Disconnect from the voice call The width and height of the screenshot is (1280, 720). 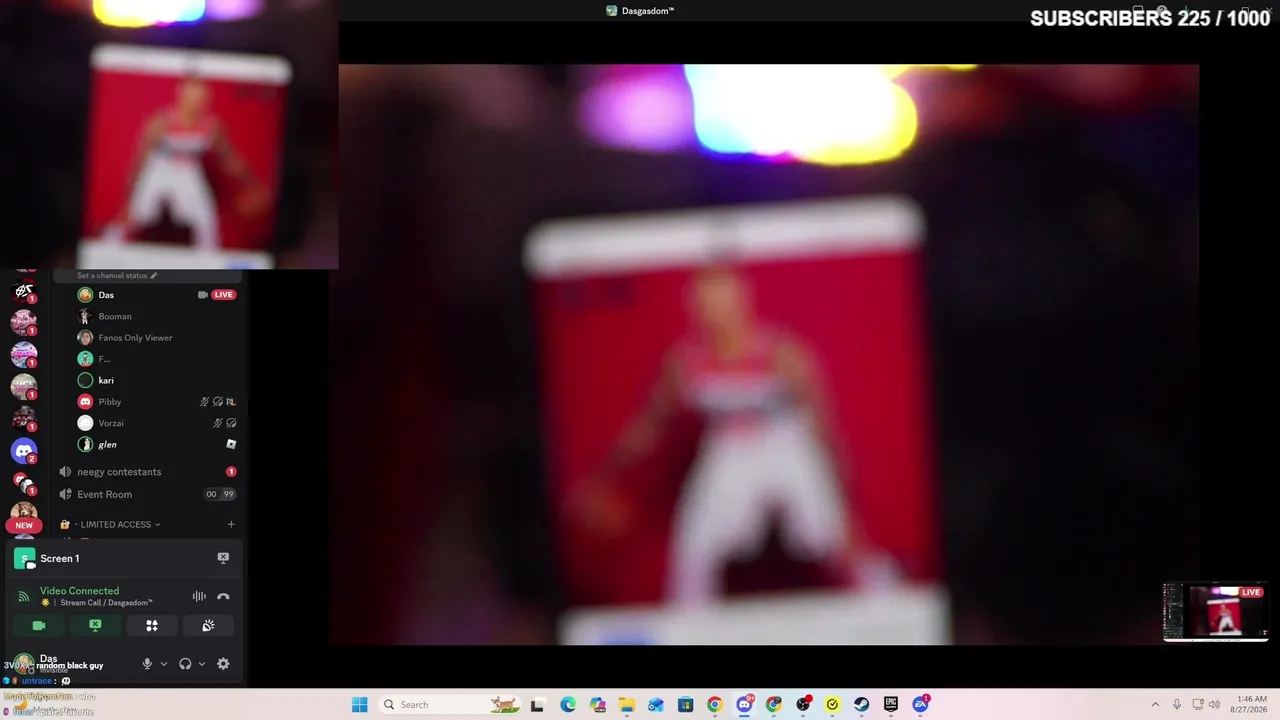tap(223, 597)
